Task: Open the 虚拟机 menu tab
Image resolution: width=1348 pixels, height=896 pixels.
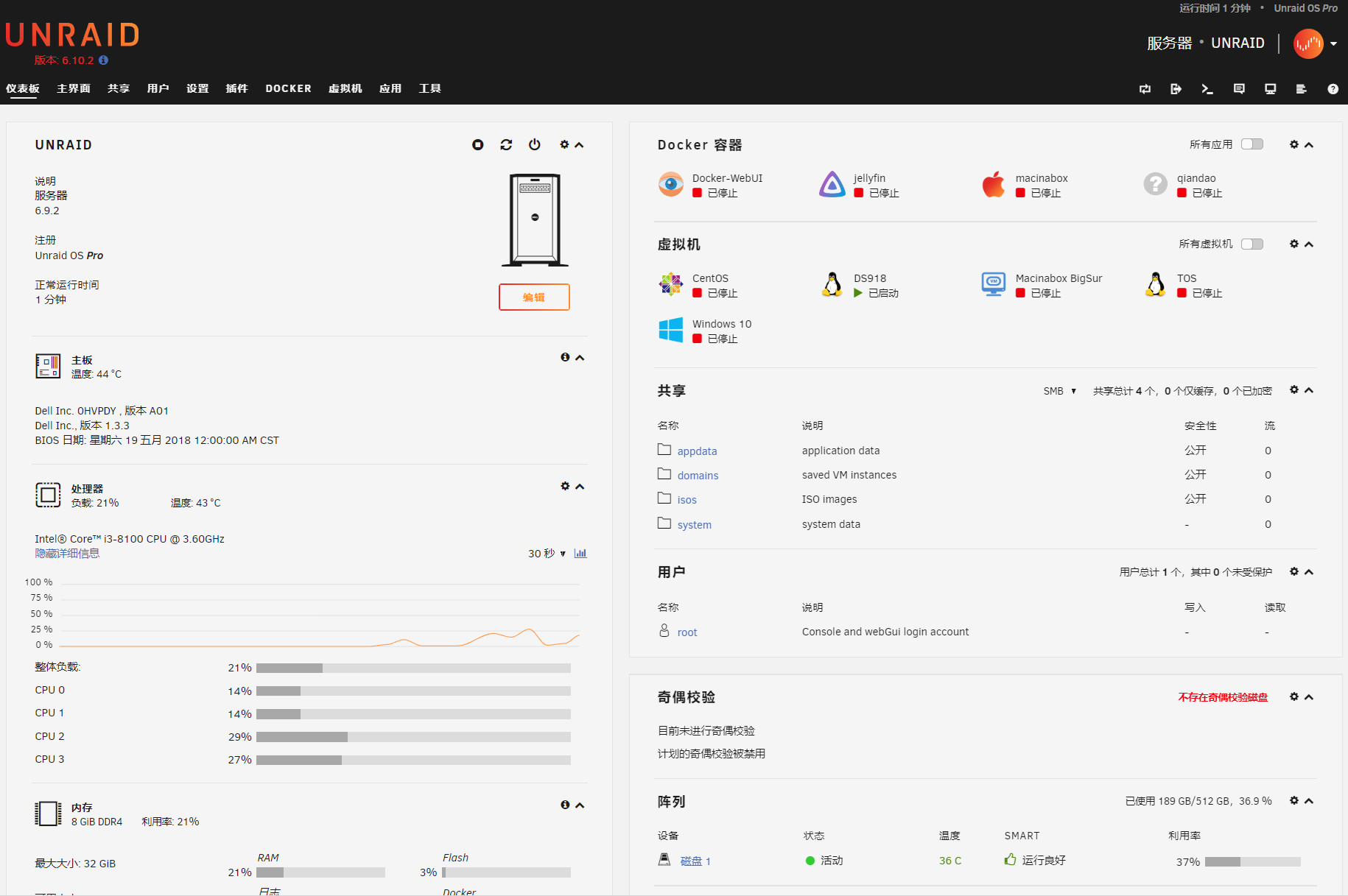Action: (x=345, y=88)
